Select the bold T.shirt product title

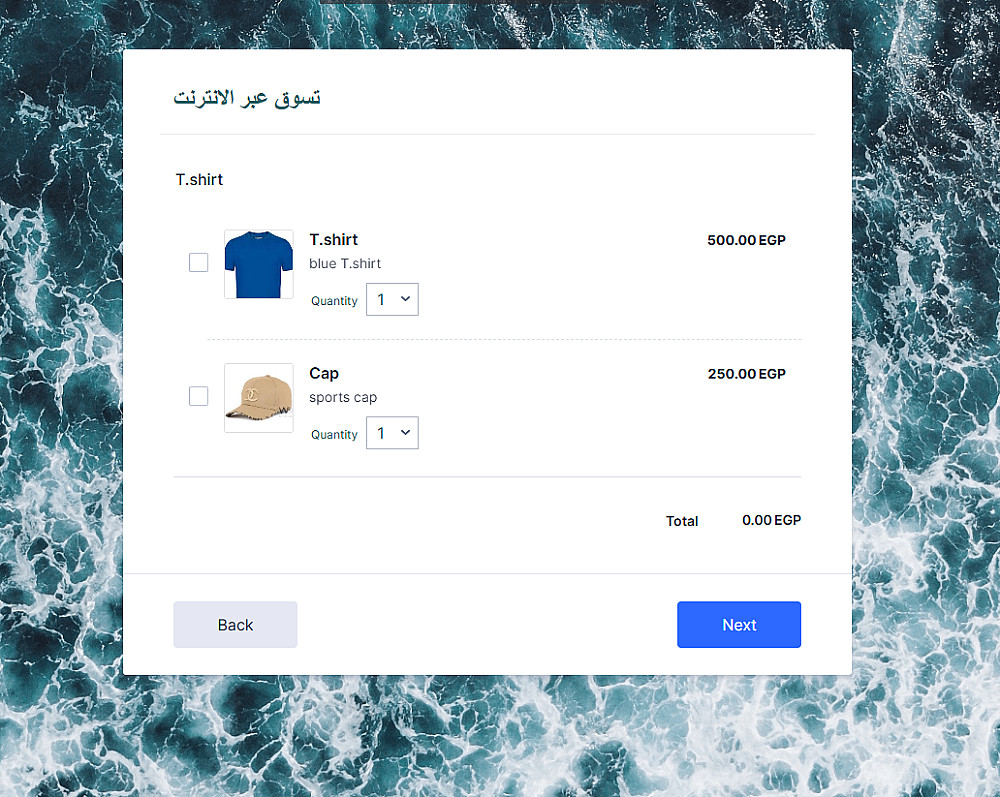point(334,240)
